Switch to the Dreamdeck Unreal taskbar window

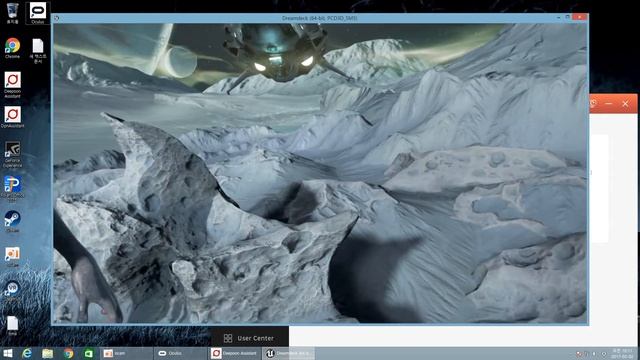click(289, 353)
